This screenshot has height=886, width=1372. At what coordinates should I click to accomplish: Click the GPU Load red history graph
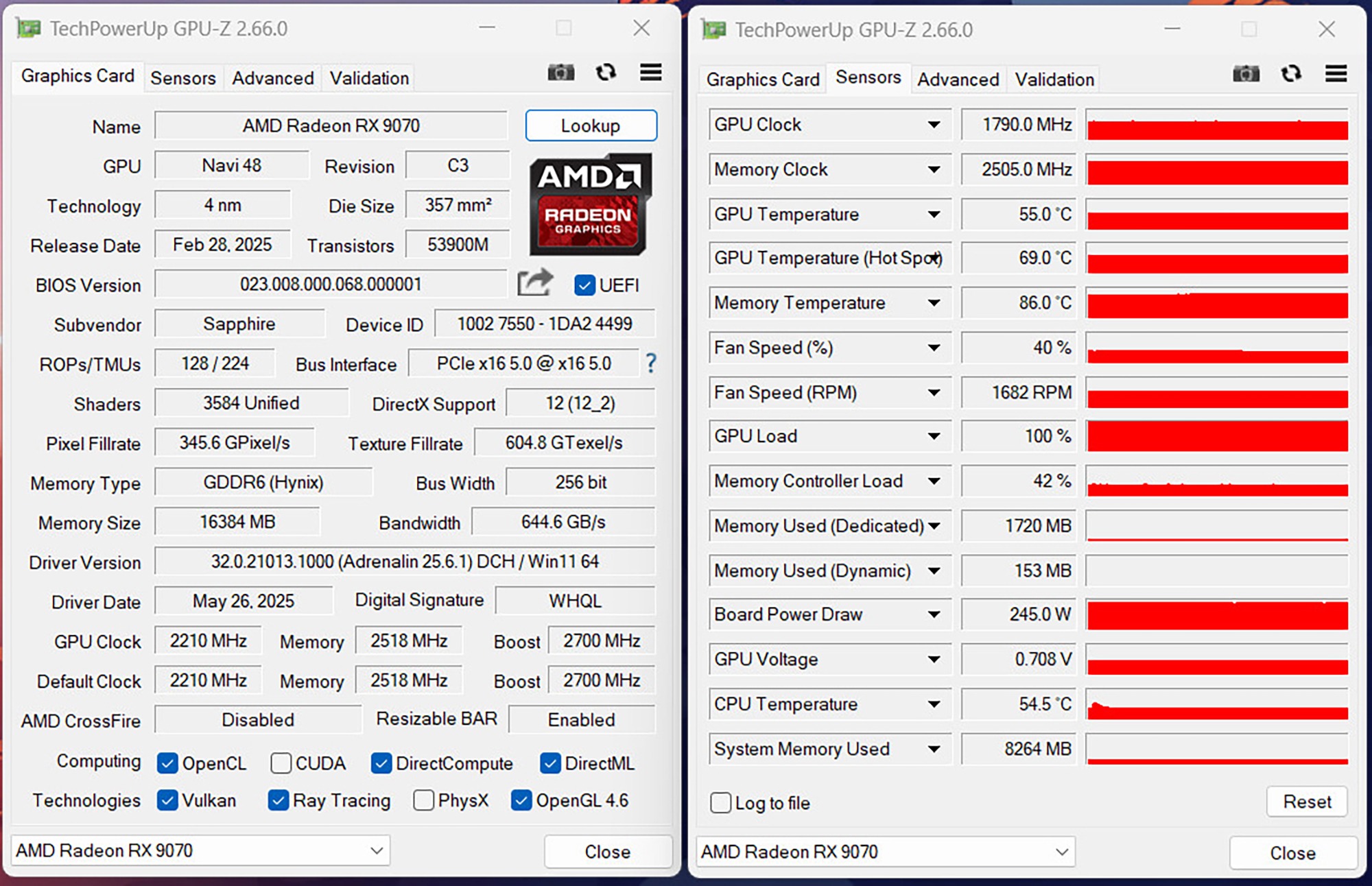click(x=1217, y=437)
